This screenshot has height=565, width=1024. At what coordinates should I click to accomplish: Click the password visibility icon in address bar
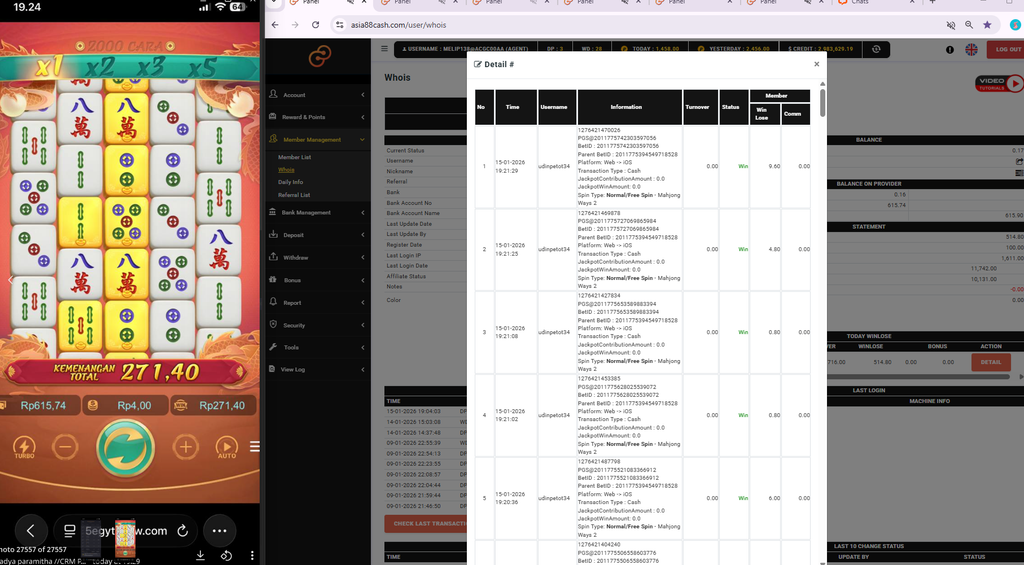[951, 25]
